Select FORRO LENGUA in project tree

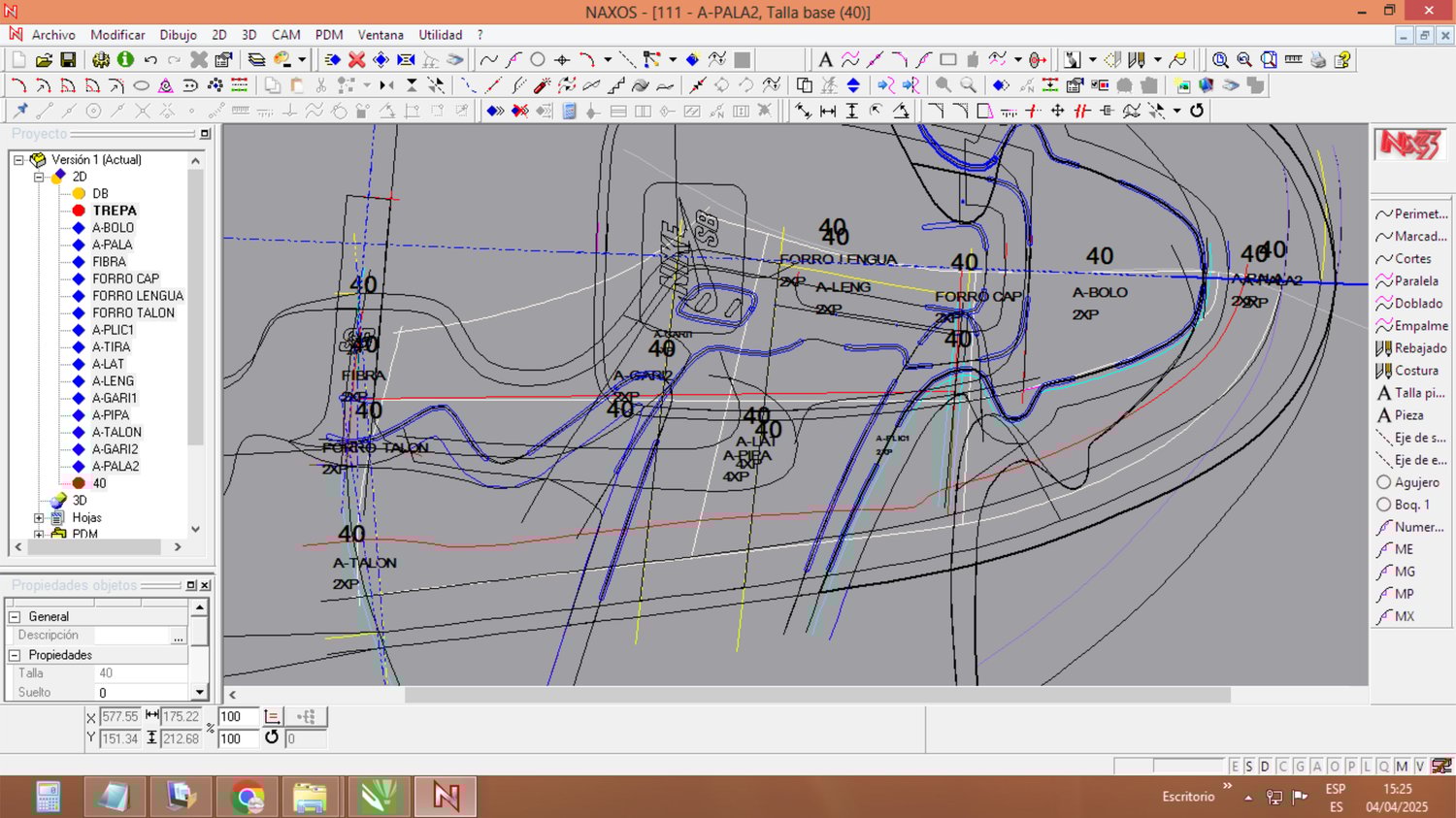click(x=138, y=296)
